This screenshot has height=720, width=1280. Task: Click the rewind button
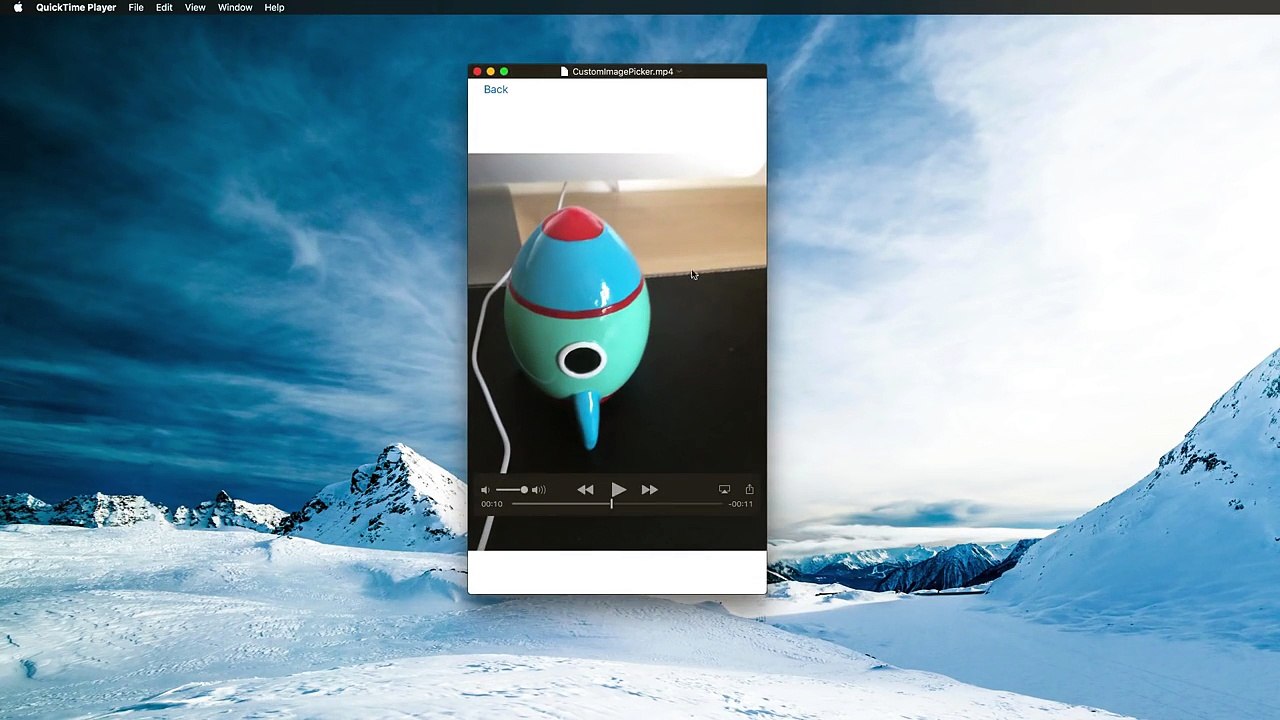click(585, 490)
